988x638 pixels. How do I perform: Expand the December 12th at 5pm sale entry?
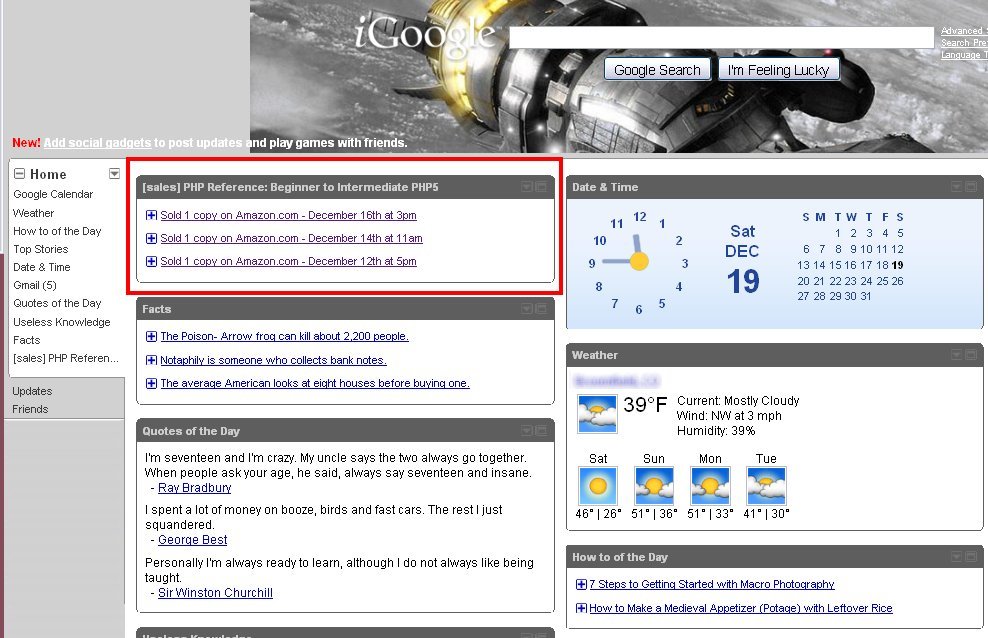point(151,261)
